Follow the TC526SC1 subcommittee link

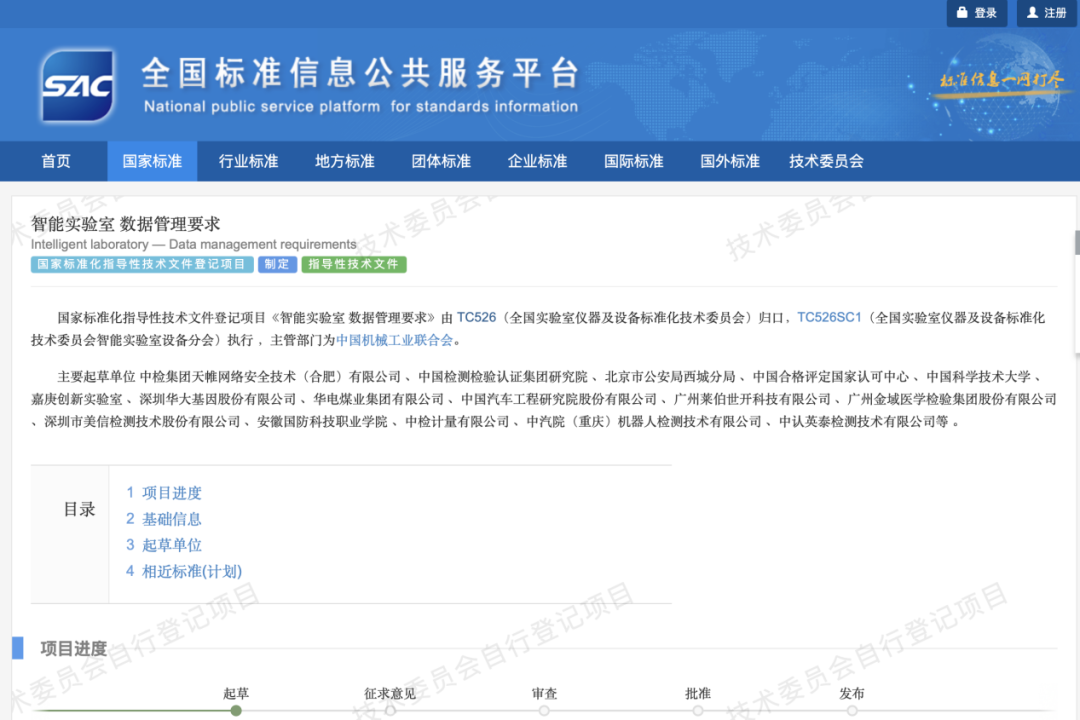click(829, 318)
